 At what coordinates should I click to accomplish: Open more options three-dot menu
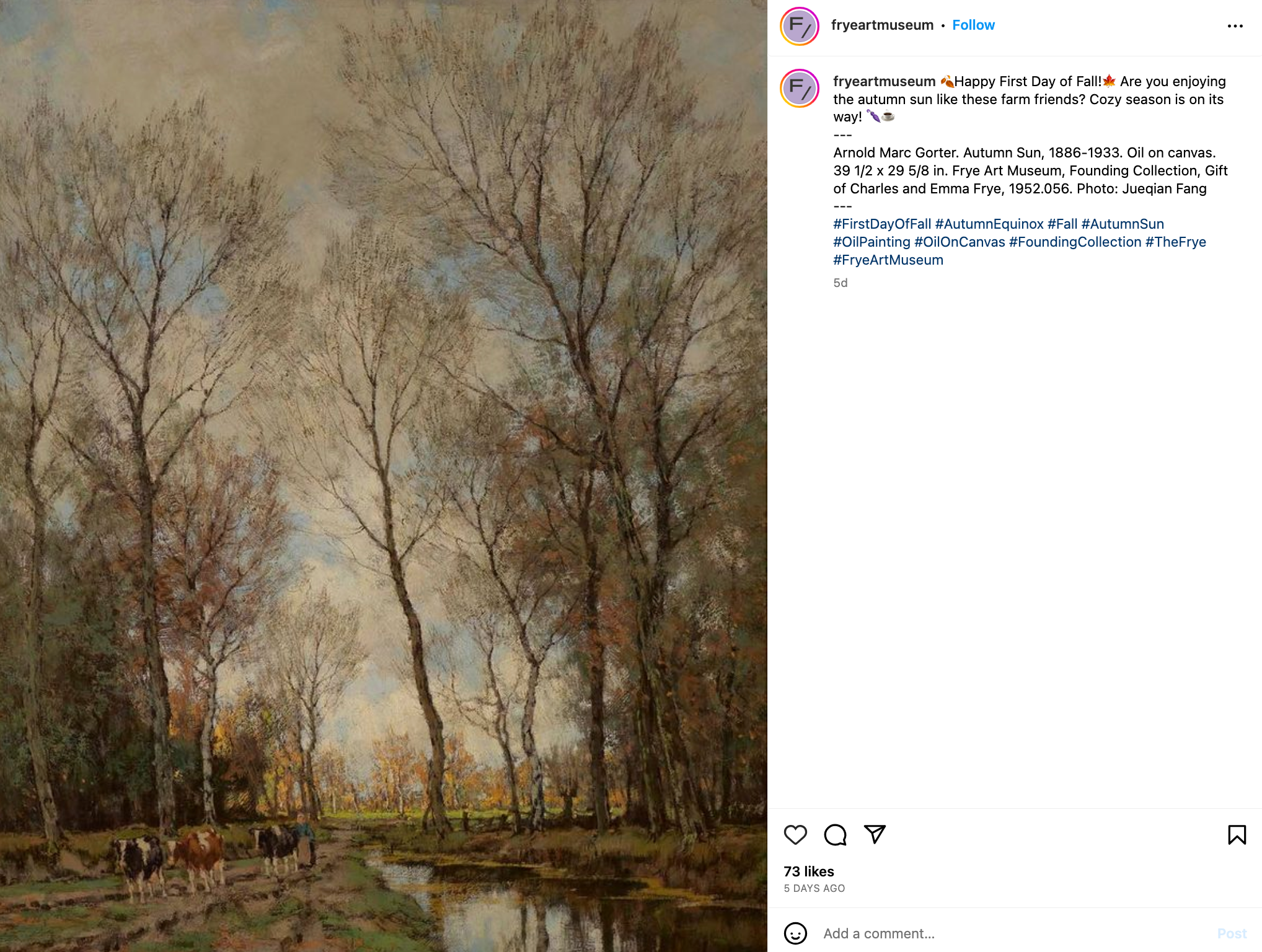click(x=1235, y=26)
